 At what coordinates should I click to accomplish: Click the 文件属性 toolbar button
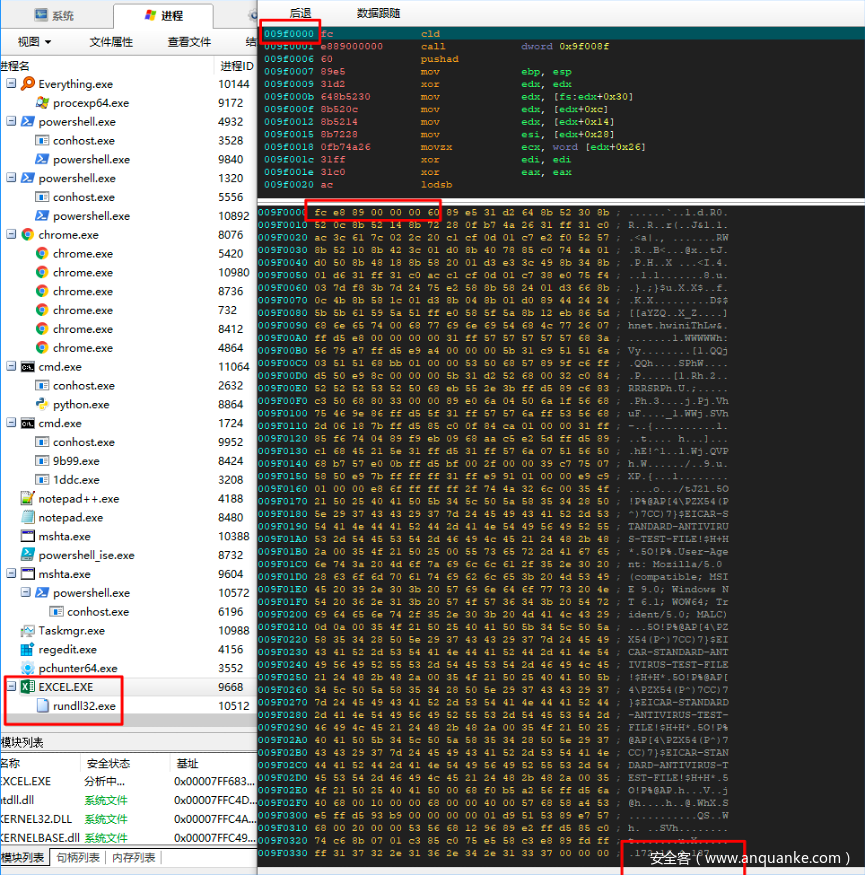[x=111, y=42]
